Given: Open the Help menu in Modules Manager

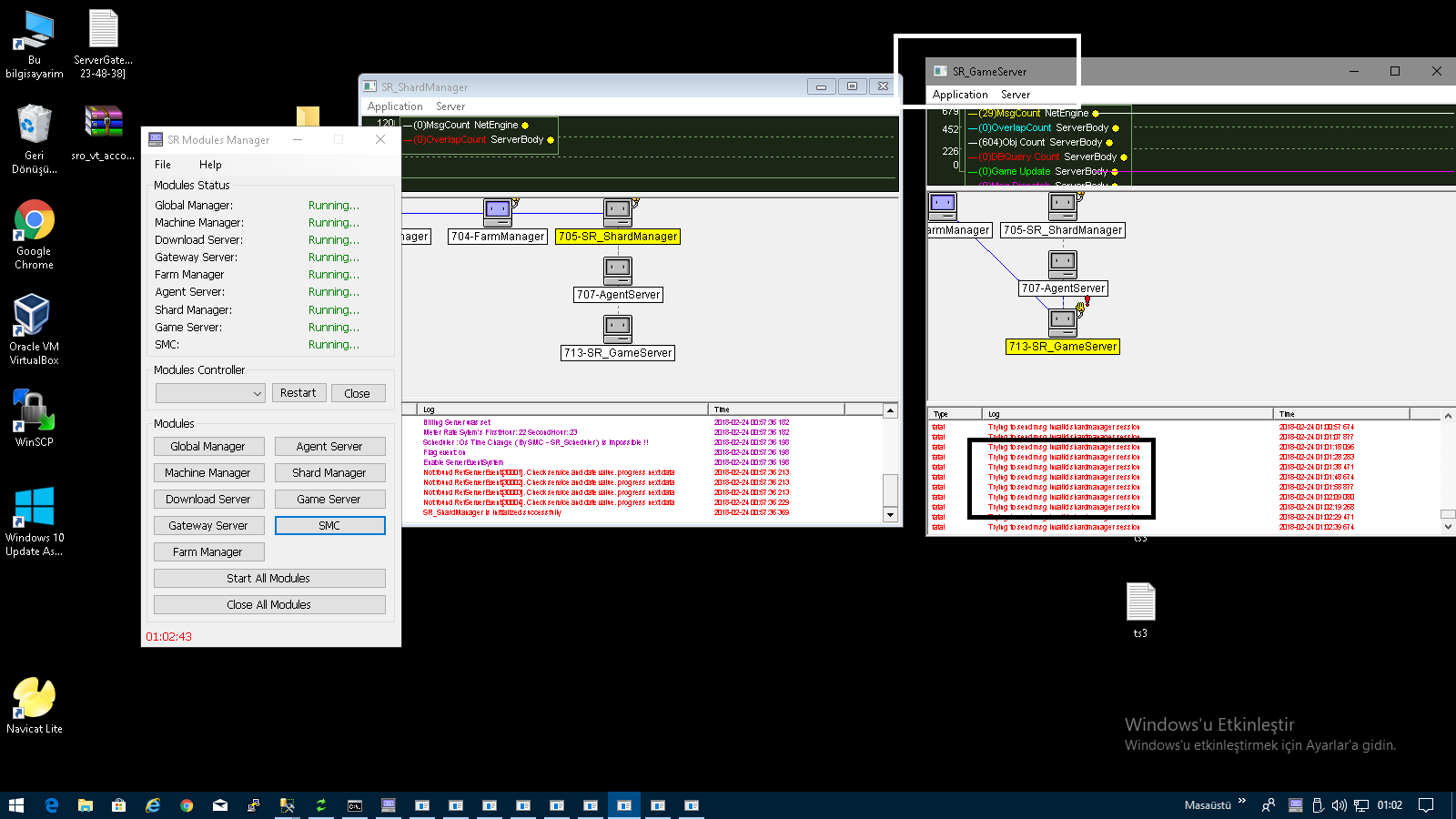Looking at the screenshot, I should 210,165.
